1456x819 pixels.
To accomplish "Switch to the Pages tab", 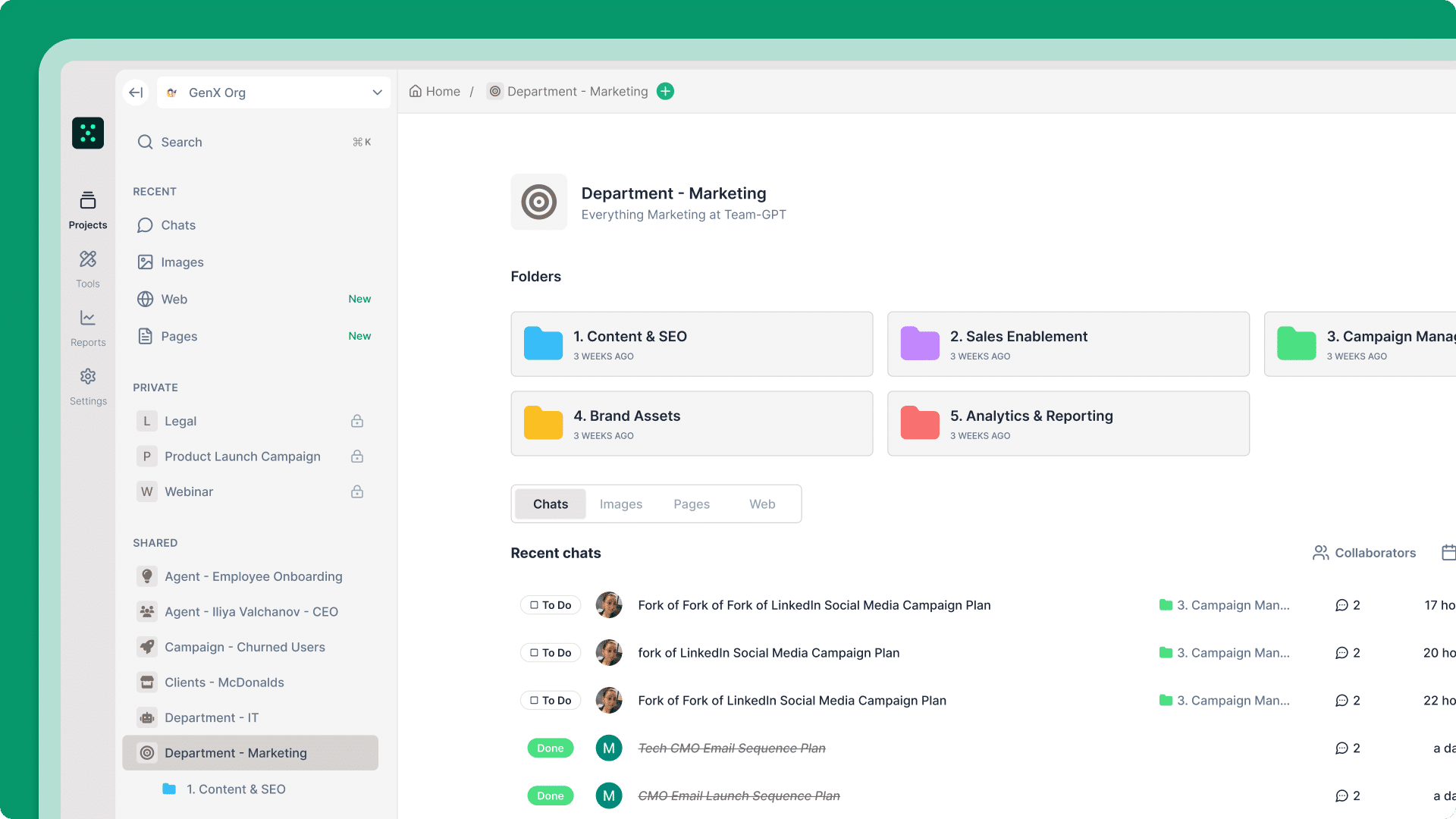I will (692, 504).
